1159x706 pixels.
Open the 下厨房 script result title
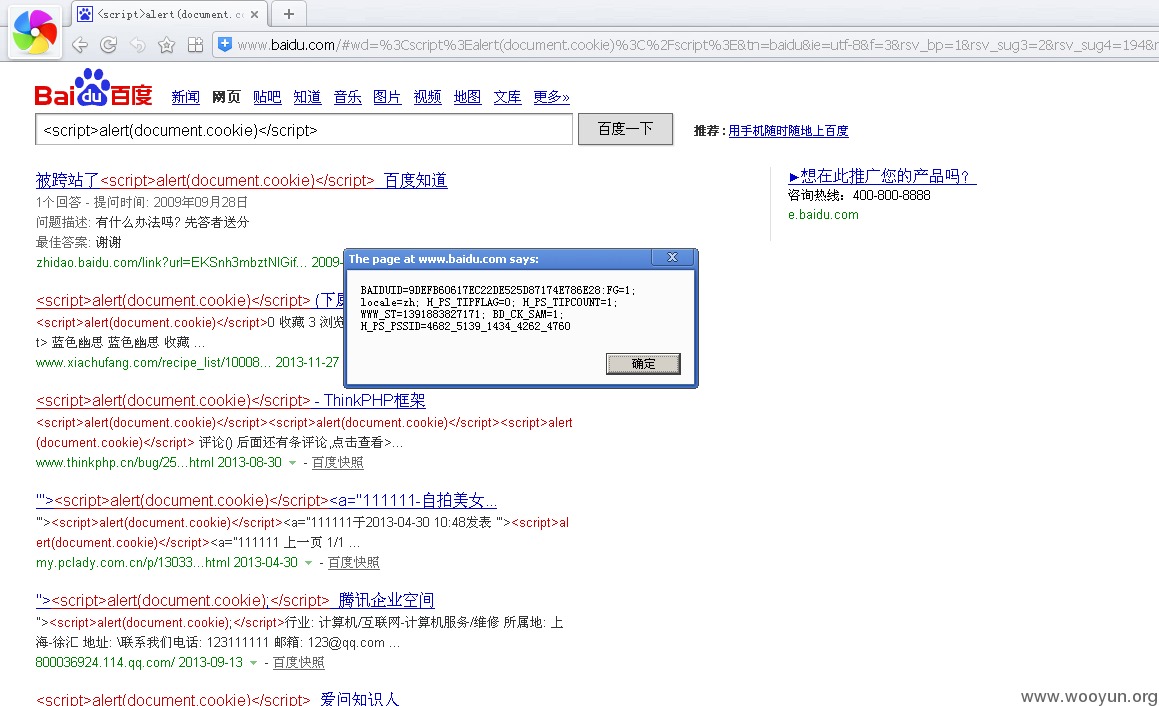click(190, 301)
